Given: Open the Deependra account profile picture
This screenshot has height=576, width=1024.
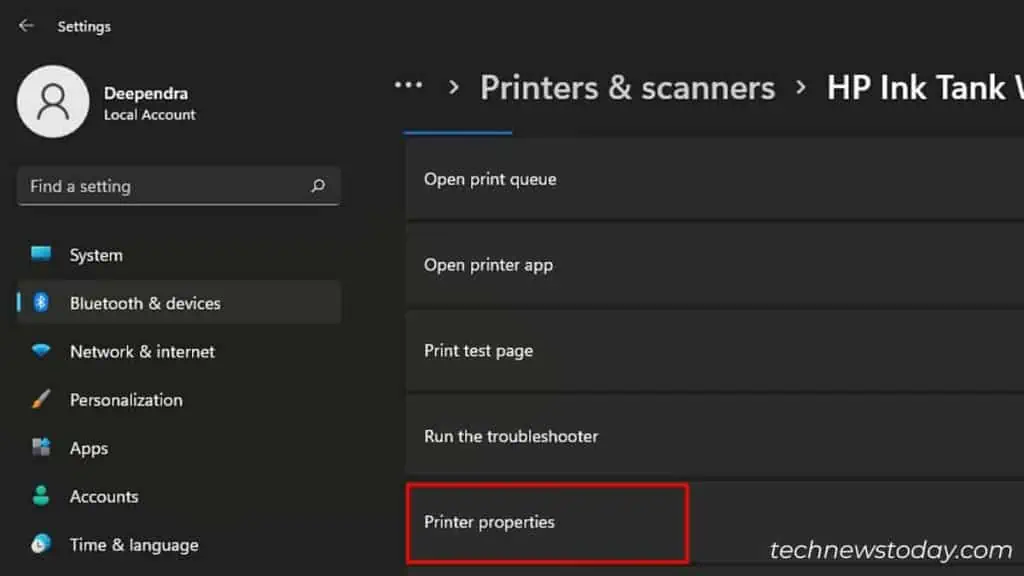Looking at the screenshot, I should point(53,102).
